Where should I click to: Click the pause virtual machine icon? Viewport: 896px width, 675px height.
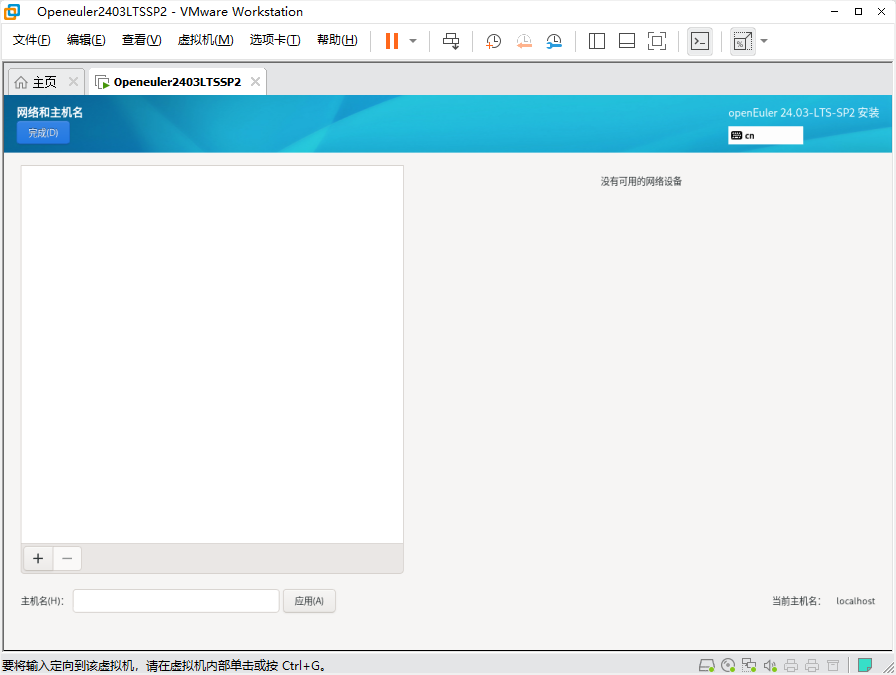(391, 41)
